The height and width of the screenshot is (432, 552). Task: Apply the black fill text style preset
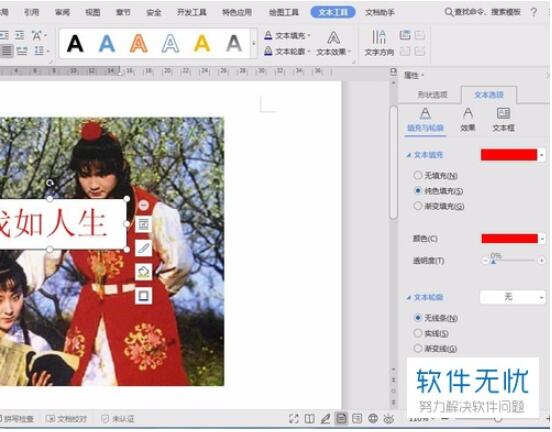click(x=75, y=44)
